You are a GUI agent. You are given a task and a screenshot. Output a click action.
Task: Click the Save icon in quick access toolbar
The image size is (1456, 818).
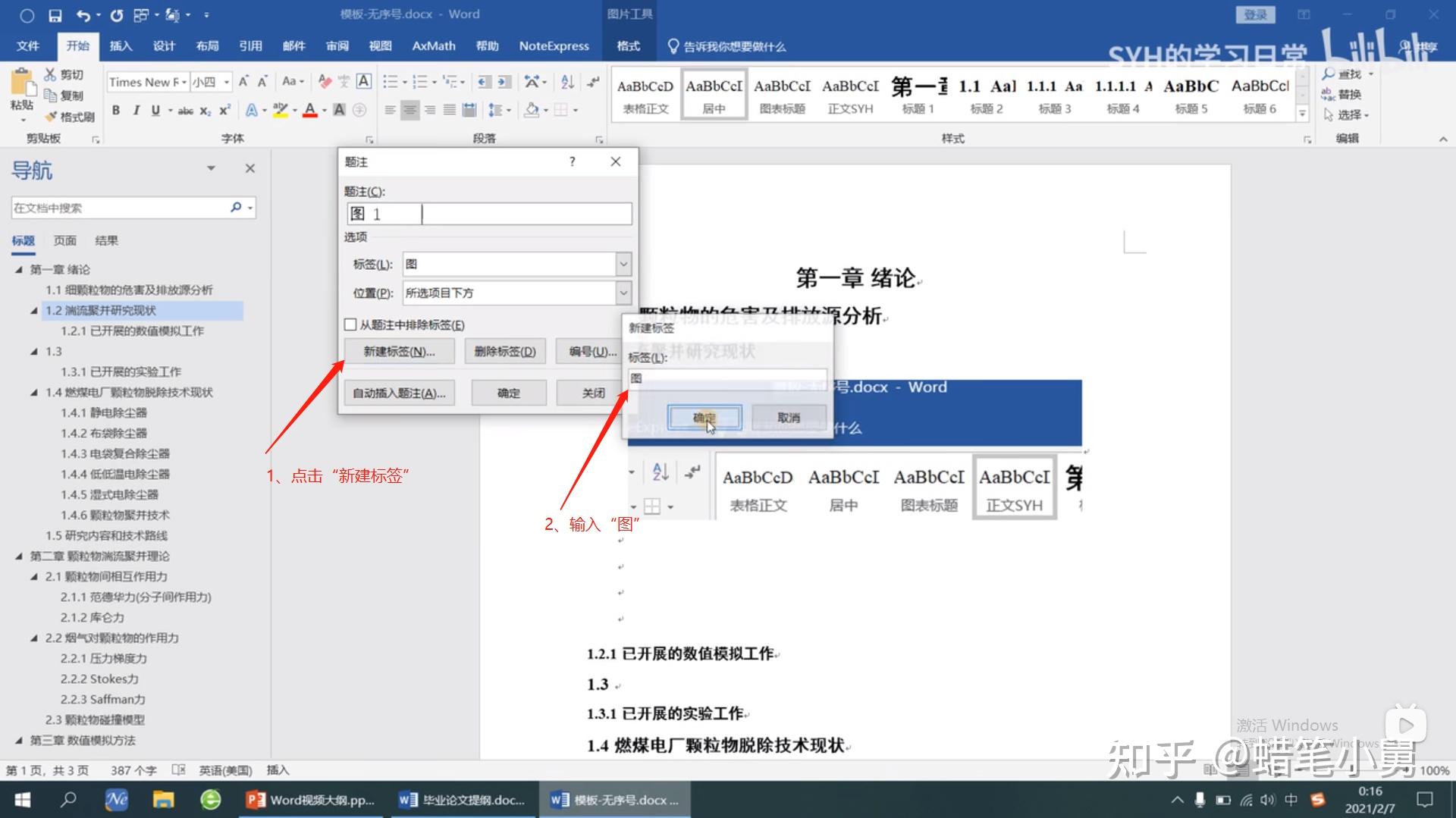55,15
